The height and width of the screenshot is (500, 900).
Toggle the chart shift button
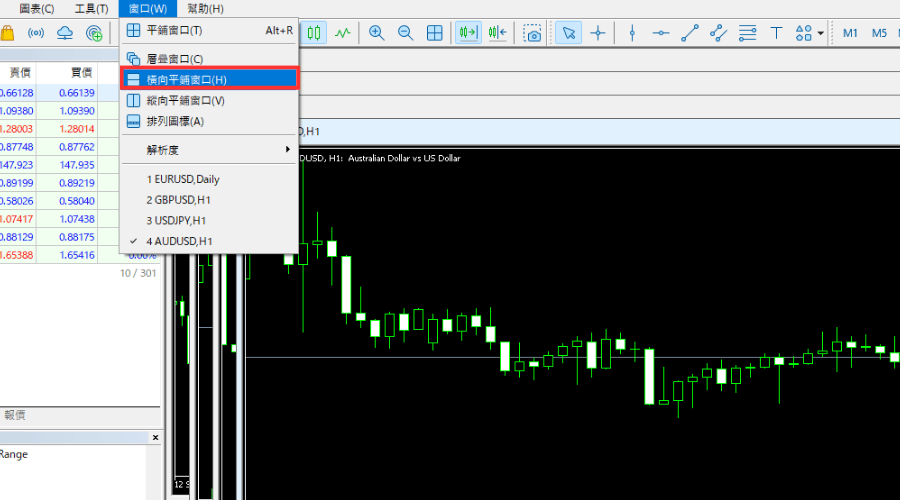click(497, 33)
